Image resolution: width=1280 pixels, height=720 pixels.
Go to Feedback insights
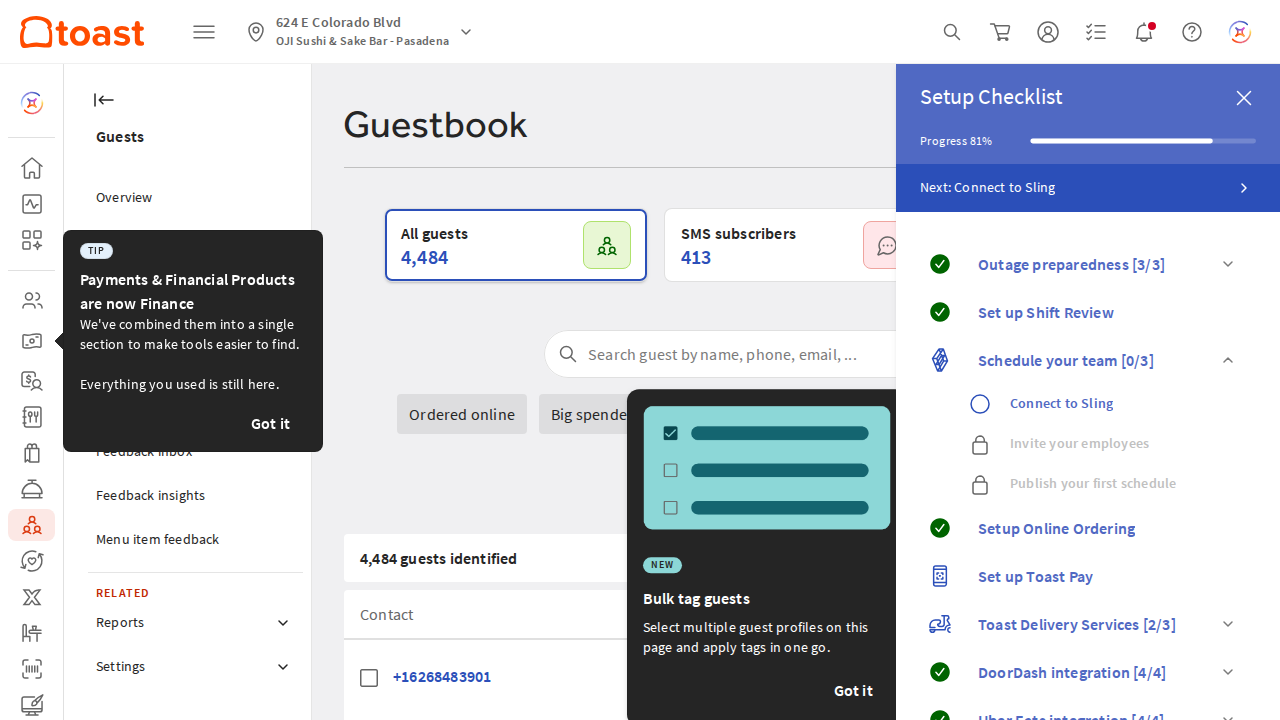point(150,495)
